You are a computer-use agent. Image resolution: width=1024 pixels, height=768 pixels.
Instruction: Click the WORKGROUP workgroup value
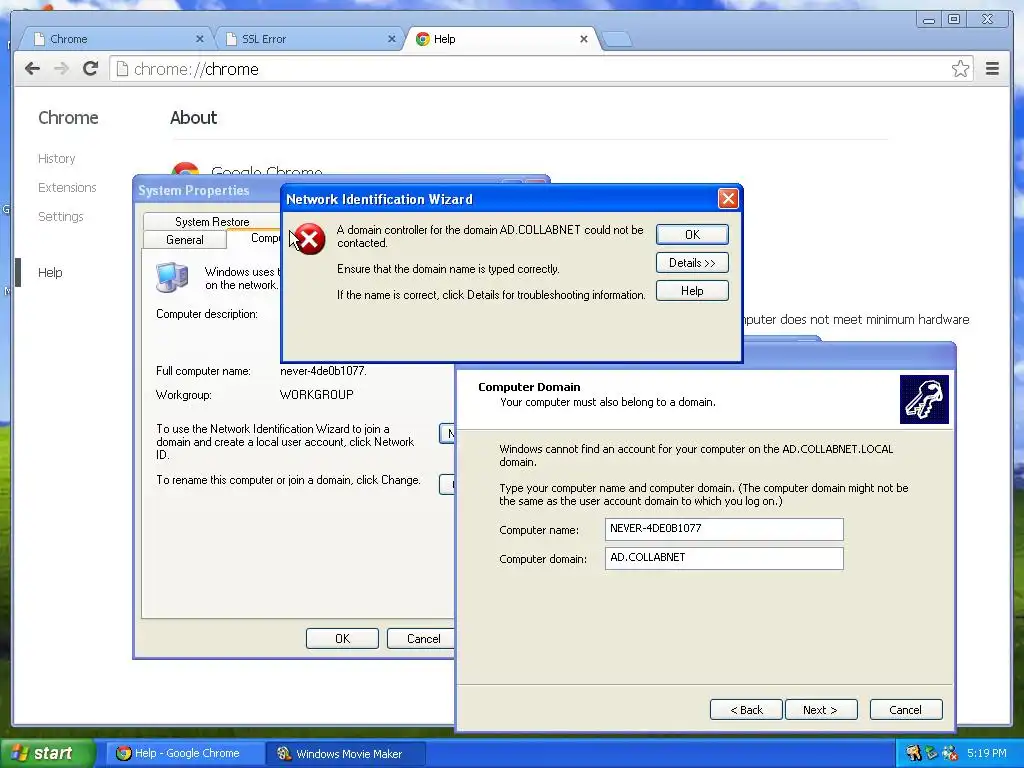317,394
